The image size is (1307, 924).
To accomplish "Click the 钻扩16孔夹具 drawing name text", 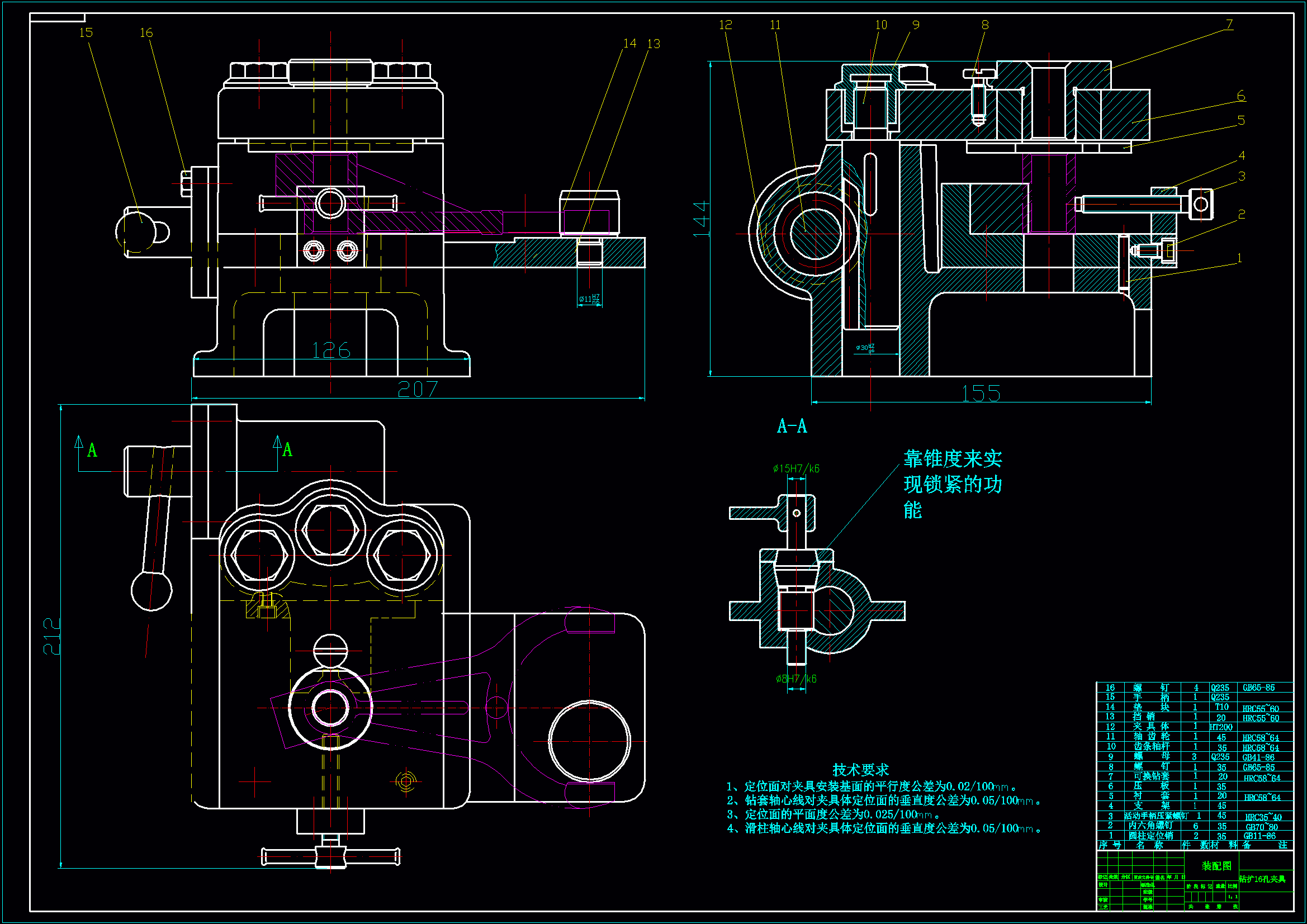I will coord(1262,879).
